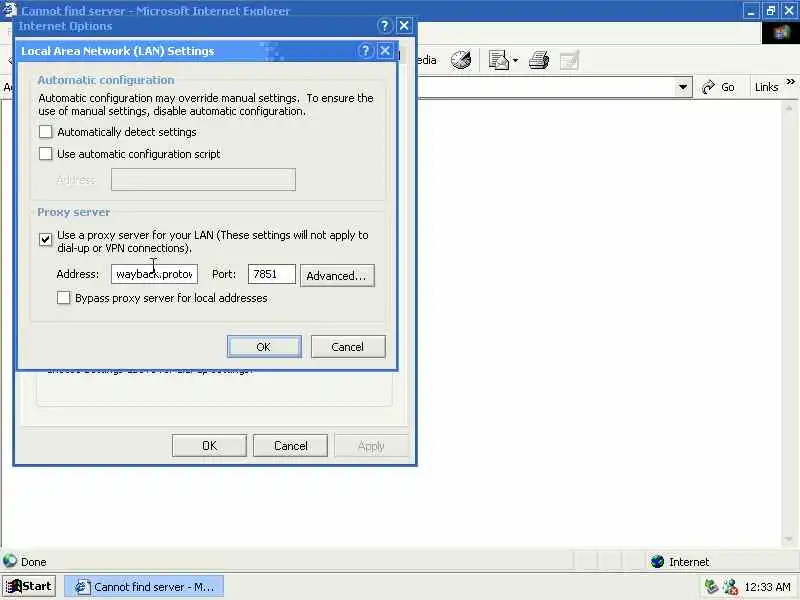Viewport: 800px width, 600px height.
Task: Click Cancel in Internet Options window
Action: pyautogui.click(x=290, y=445)
